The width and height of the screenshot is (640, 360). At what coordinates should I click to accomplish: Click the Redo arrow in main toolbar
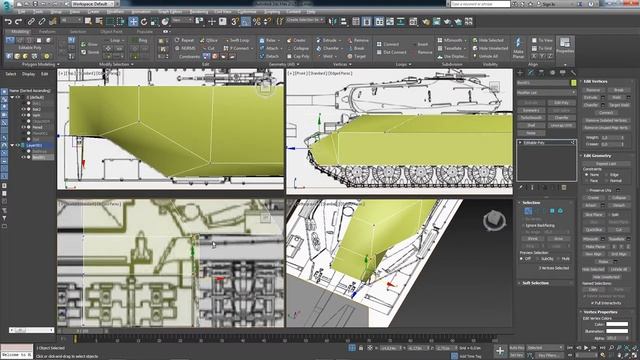click(x=18, y=21)
